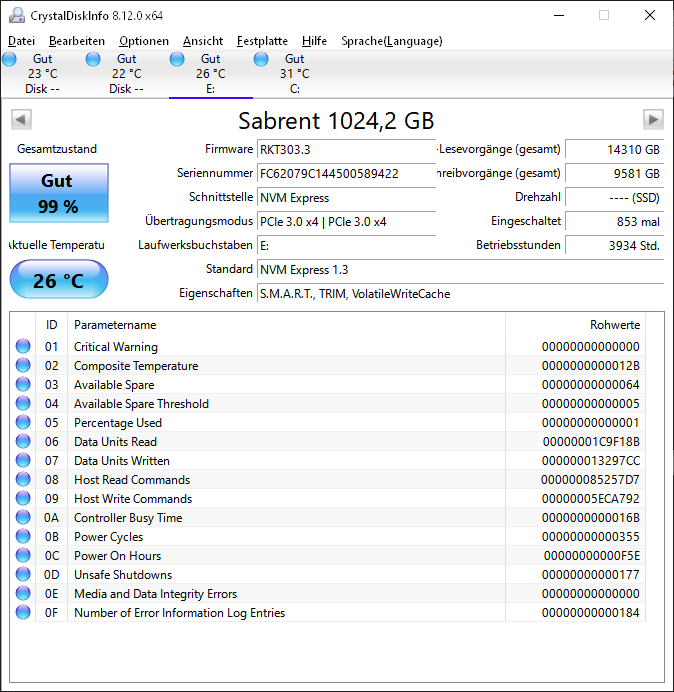Click raw value 0000000000016B
This screenshot has width=674, height=692.
click(x=591, y=518)
